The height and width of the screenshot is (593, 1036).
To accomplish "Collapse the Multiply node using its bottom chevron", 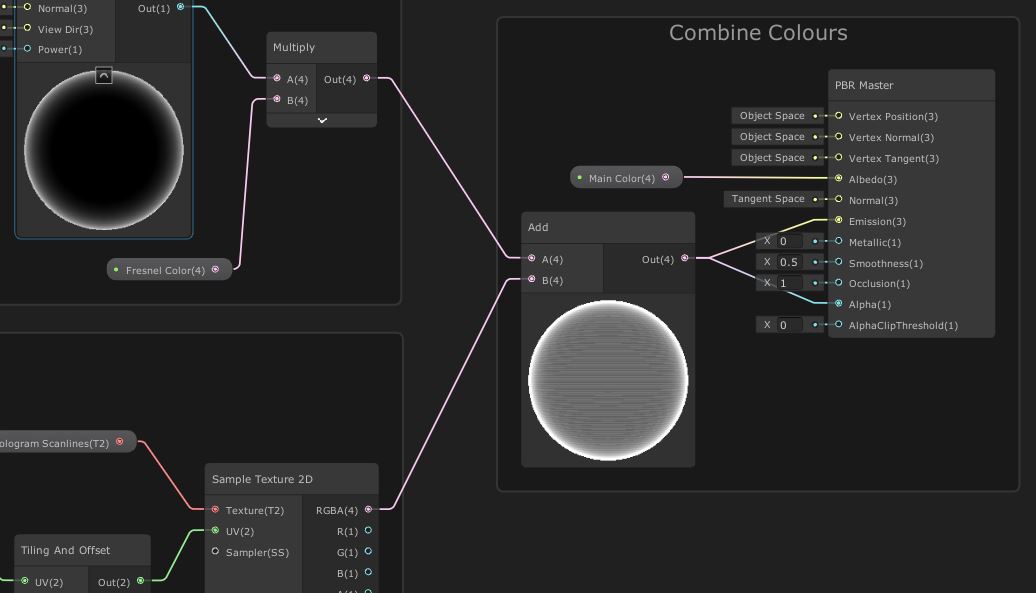I will point(321,120).
